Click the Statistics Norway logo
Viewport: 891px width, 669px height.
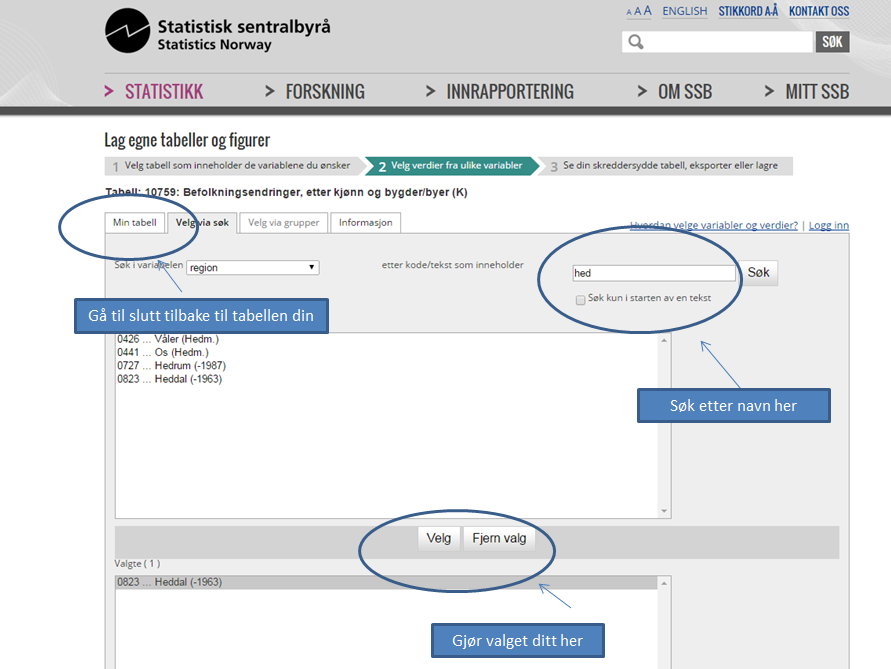point(217,32)
